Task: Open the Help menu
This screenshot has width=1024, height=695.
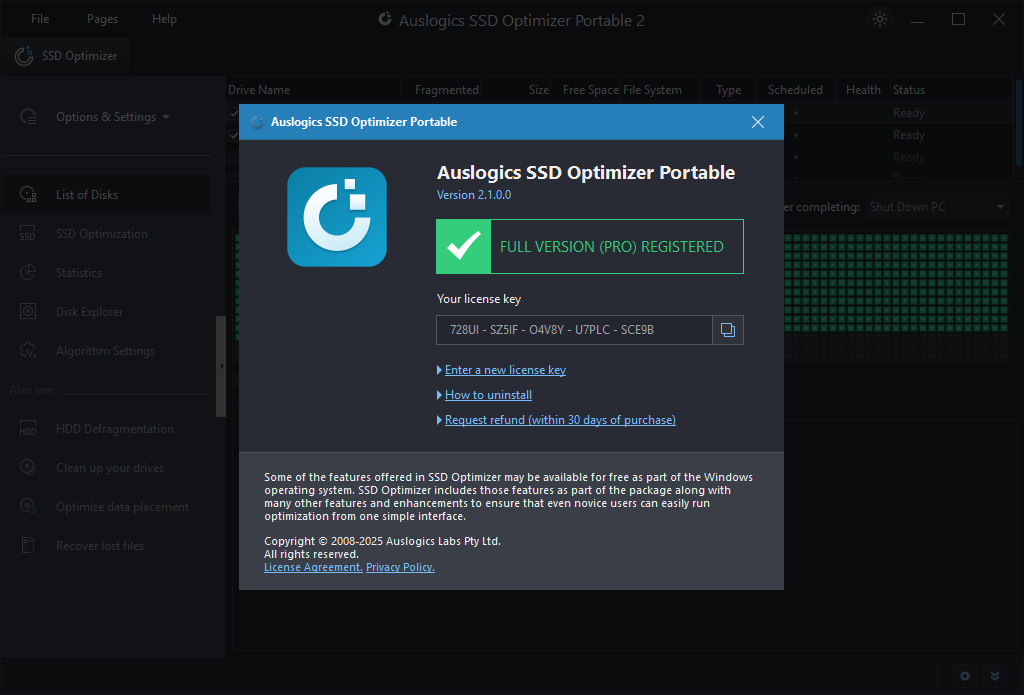Action: pos(165,19)
